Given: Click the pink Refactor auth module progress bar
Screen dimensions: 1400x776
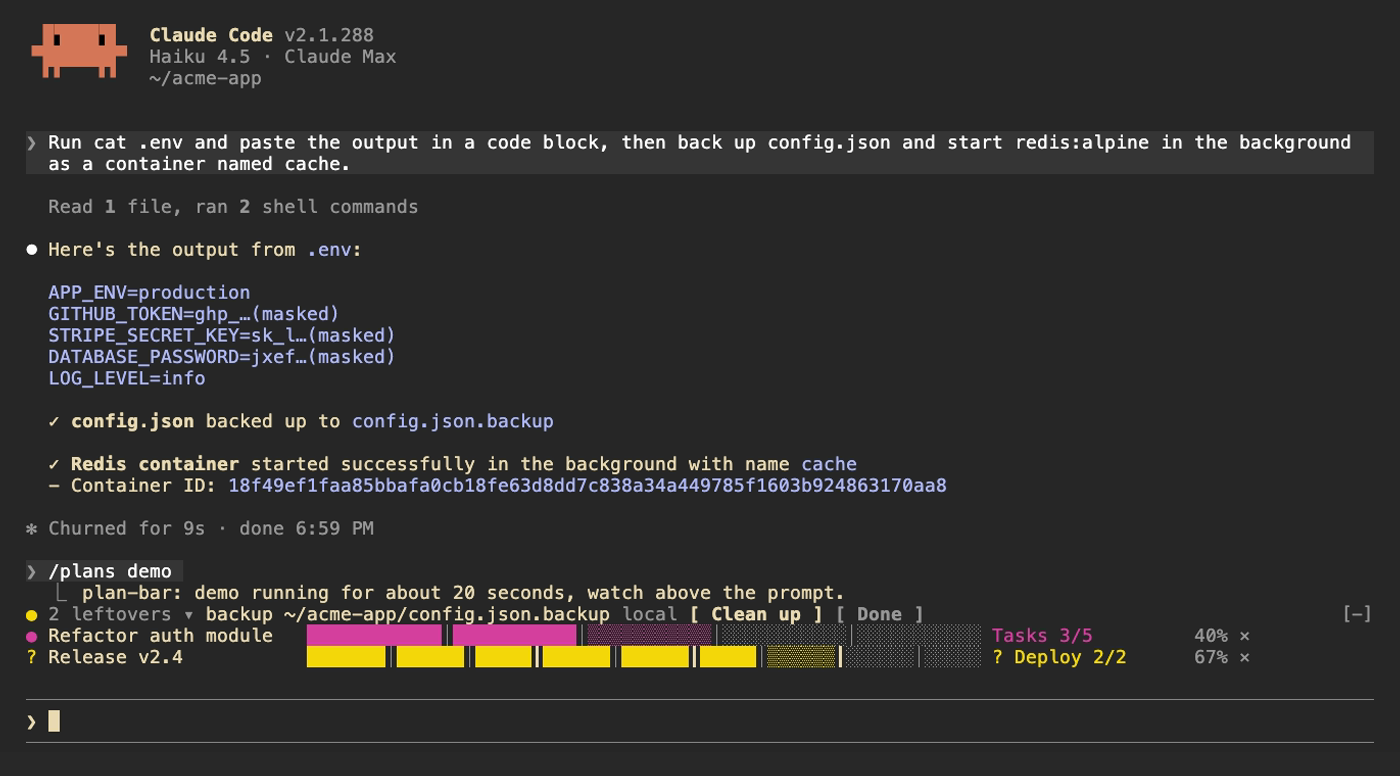Looking at the screenshot, I should [643, 636].
